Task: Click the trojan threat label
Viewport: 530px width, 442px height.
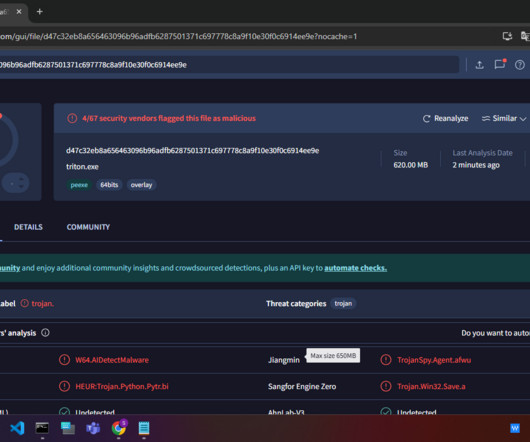Action: (43, 303)
